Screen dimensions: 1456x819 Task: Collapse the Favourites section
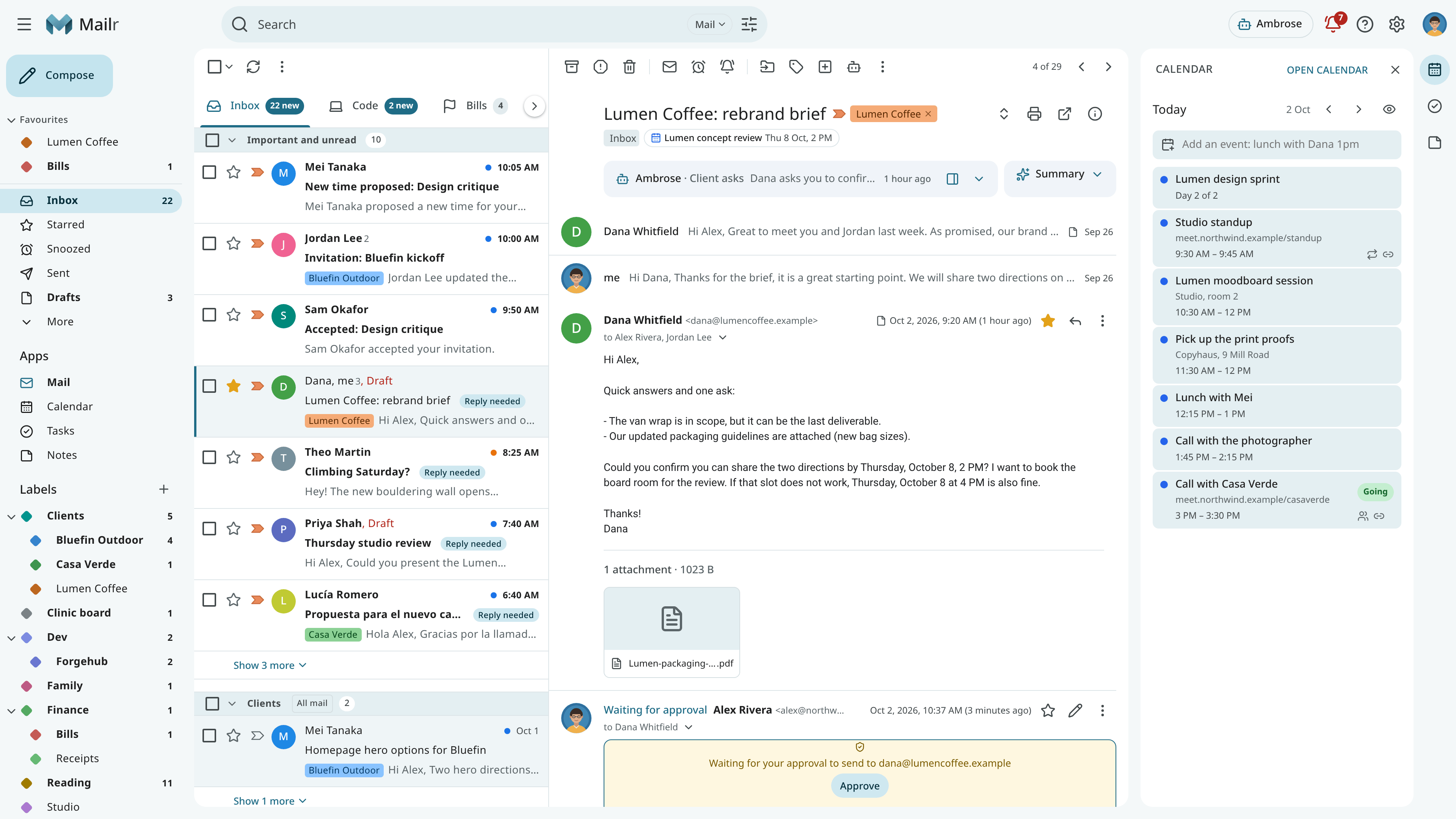pyautogui.click(x=11, y=120)
